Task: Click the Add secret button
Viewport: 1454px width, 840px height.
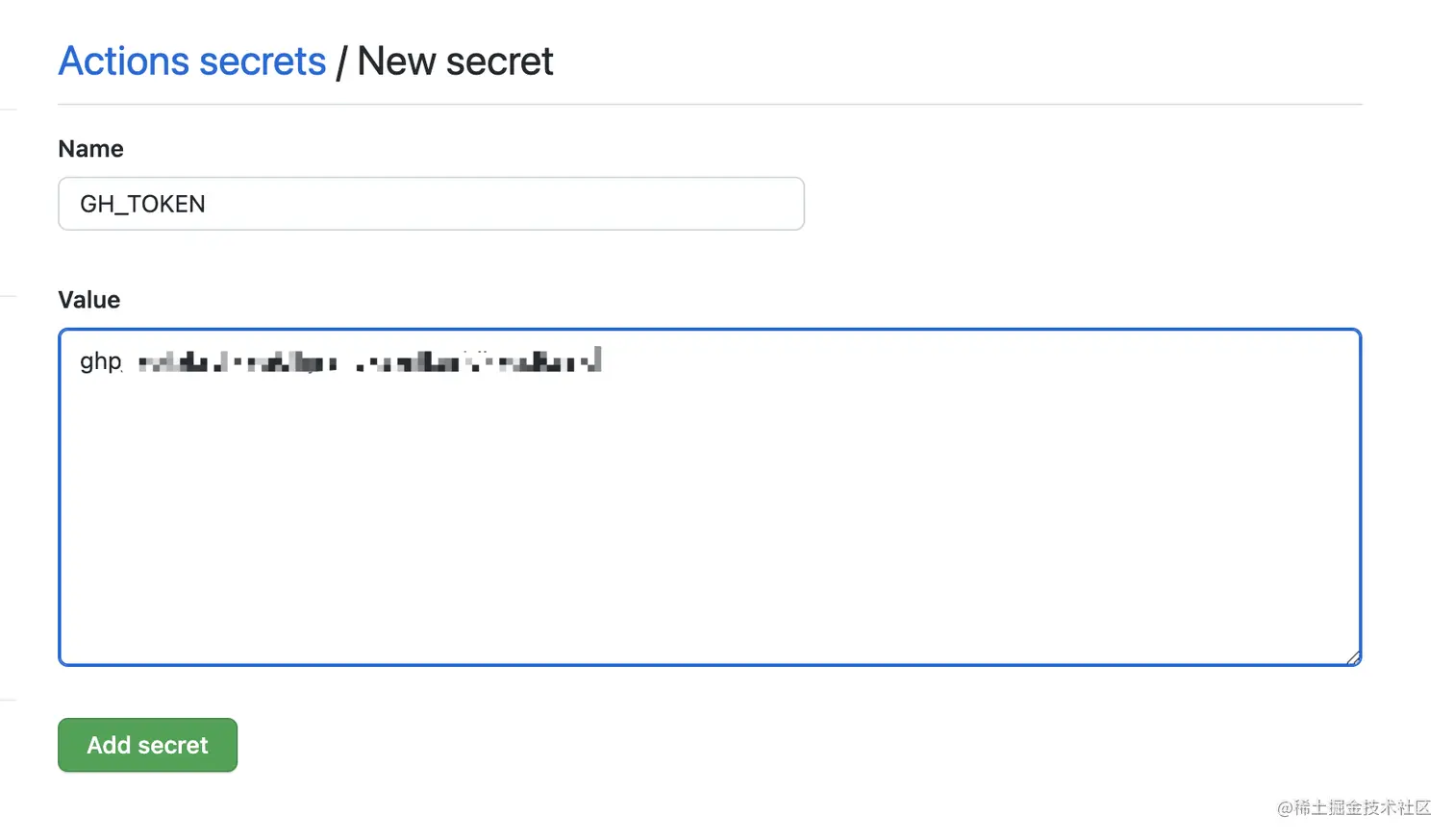Action: [147, 745]
